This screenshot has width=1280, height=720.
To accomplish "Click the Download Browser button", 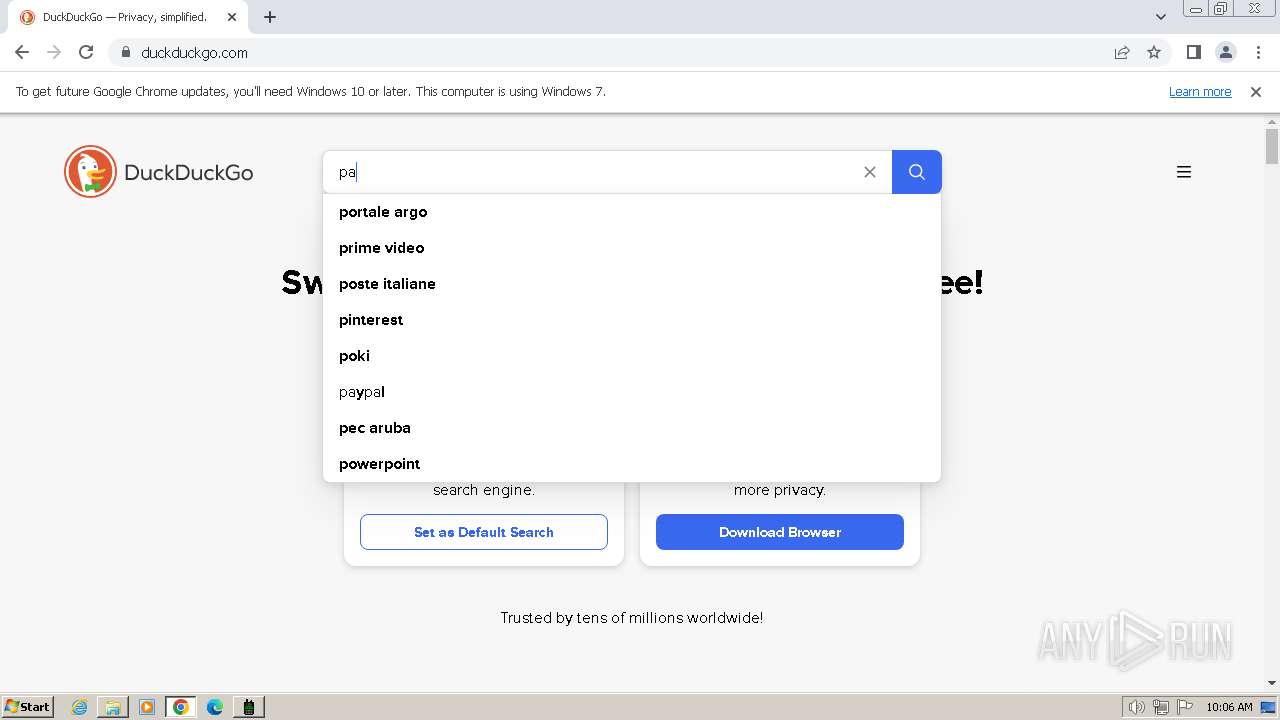I will 780,532.
